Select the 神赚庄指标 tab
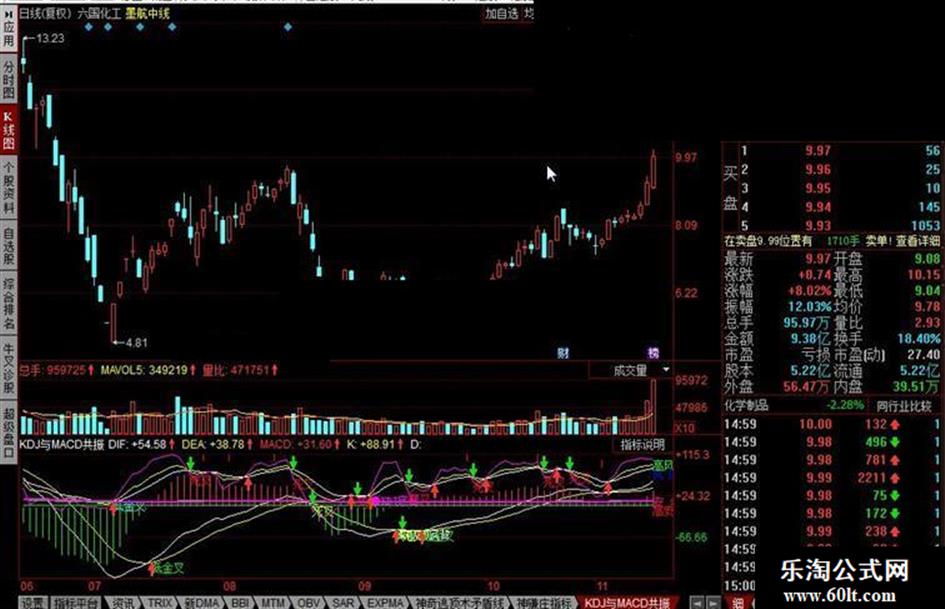945x609 pixels. pos(545,602)
